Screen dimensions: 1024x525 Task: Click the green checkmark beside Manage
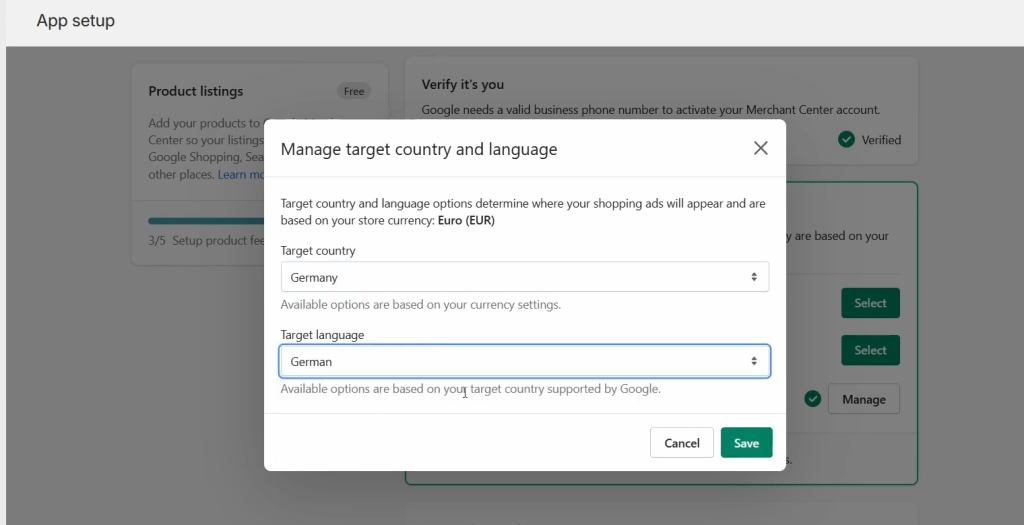point(813,399)
